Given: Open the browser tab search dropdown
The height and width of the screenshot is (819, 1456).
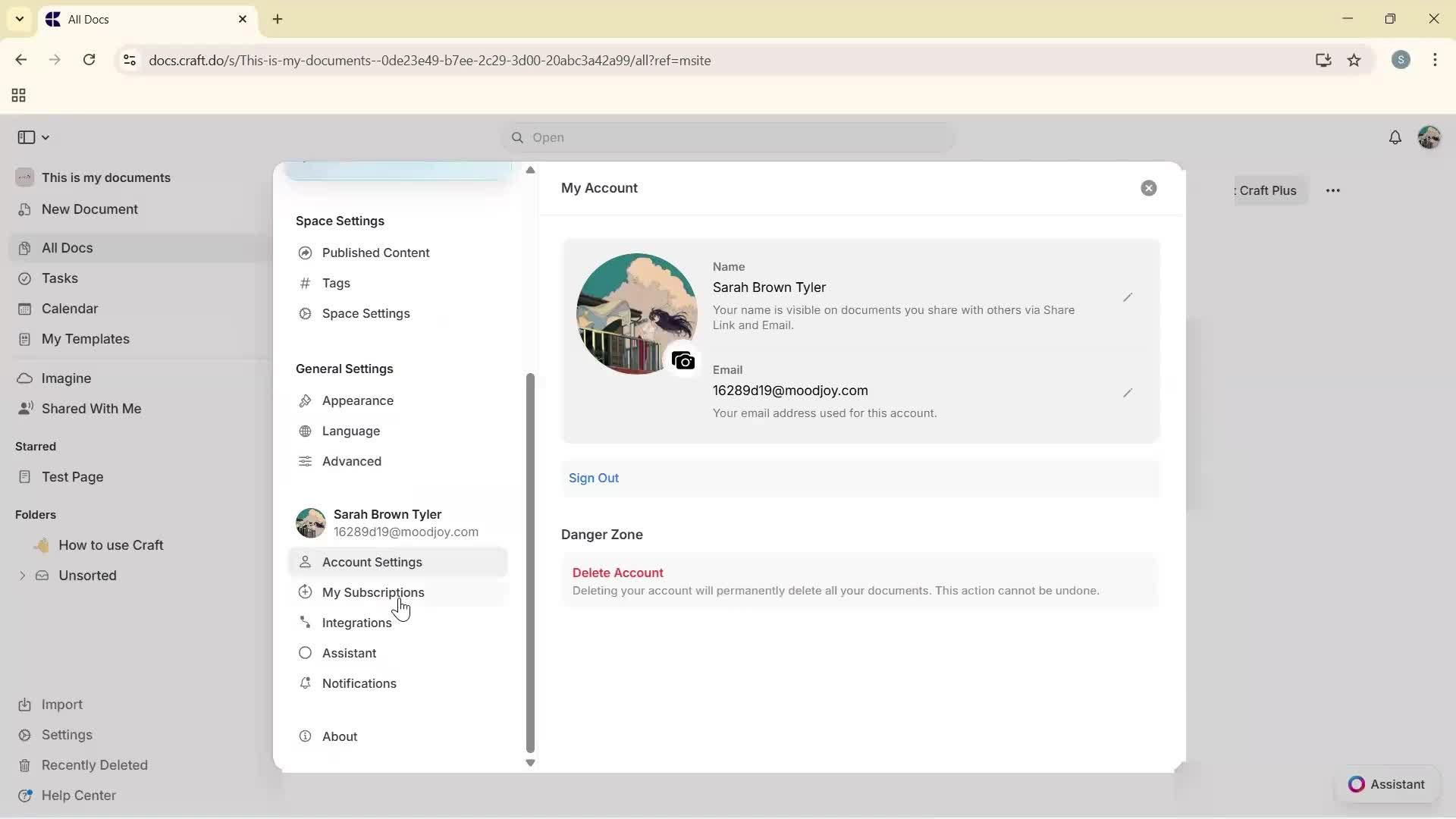Looking at the screenshot, I should pos(19,19).
